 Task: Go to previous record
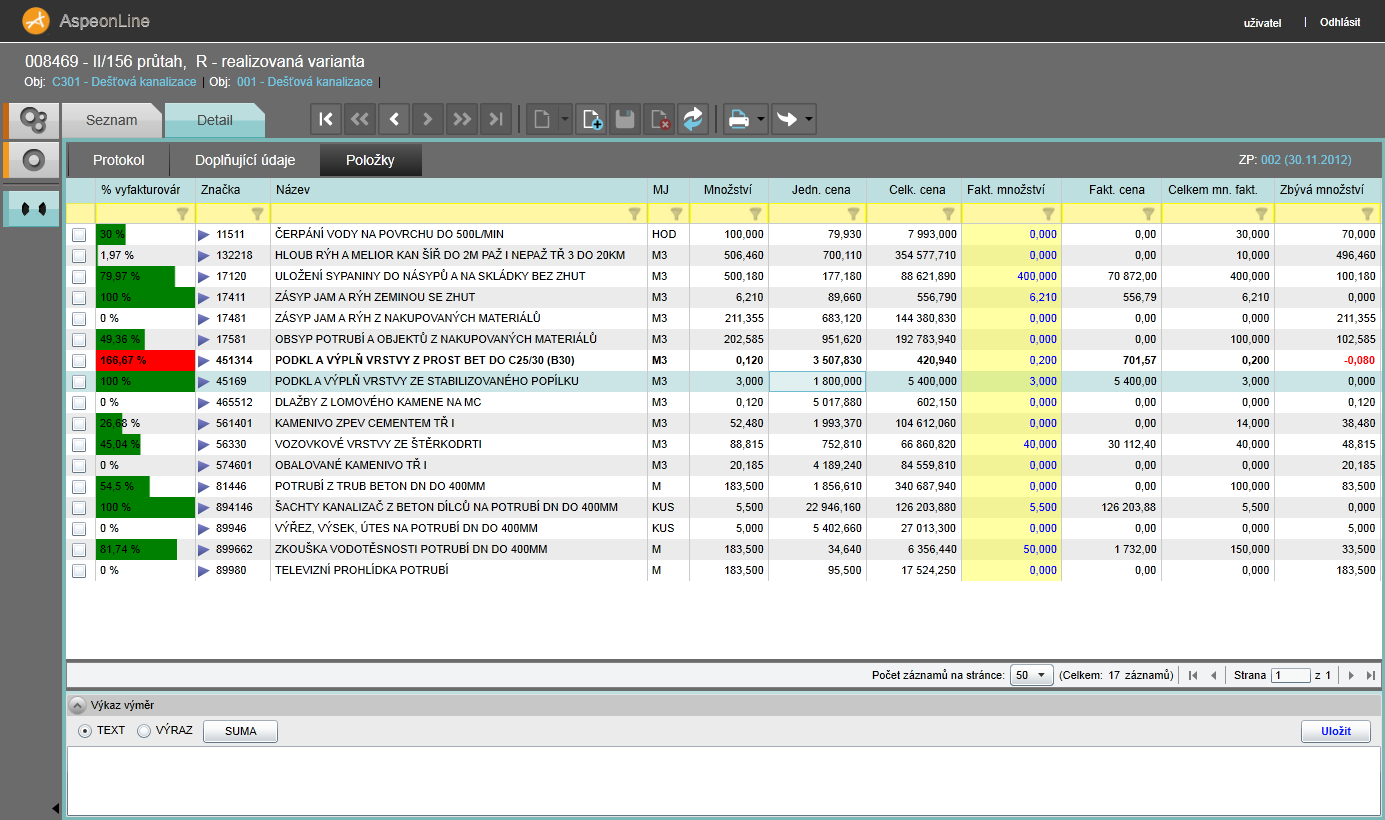pos(394,119)
